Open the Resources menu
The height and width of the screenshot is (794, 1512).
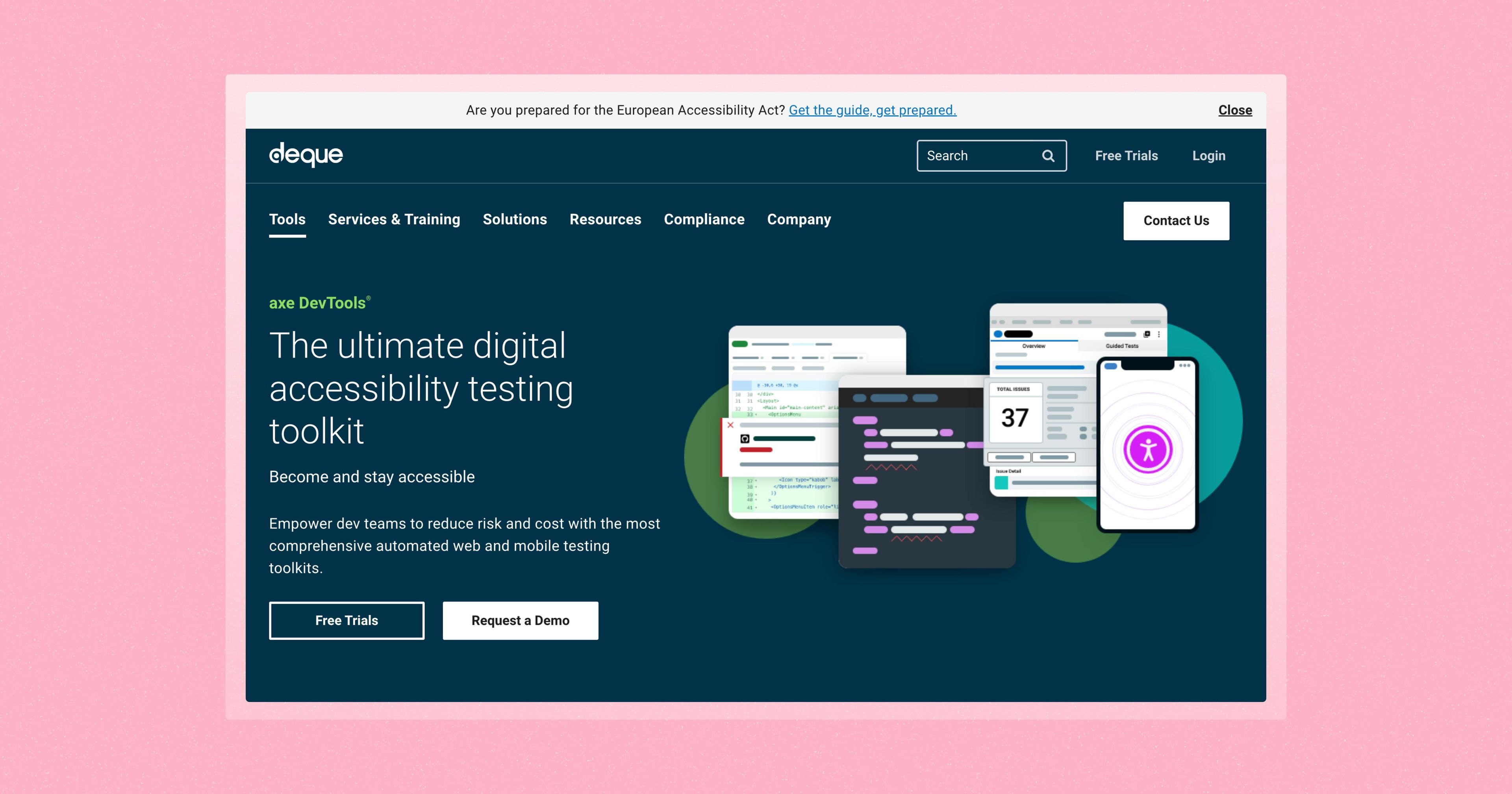(605, 219)
